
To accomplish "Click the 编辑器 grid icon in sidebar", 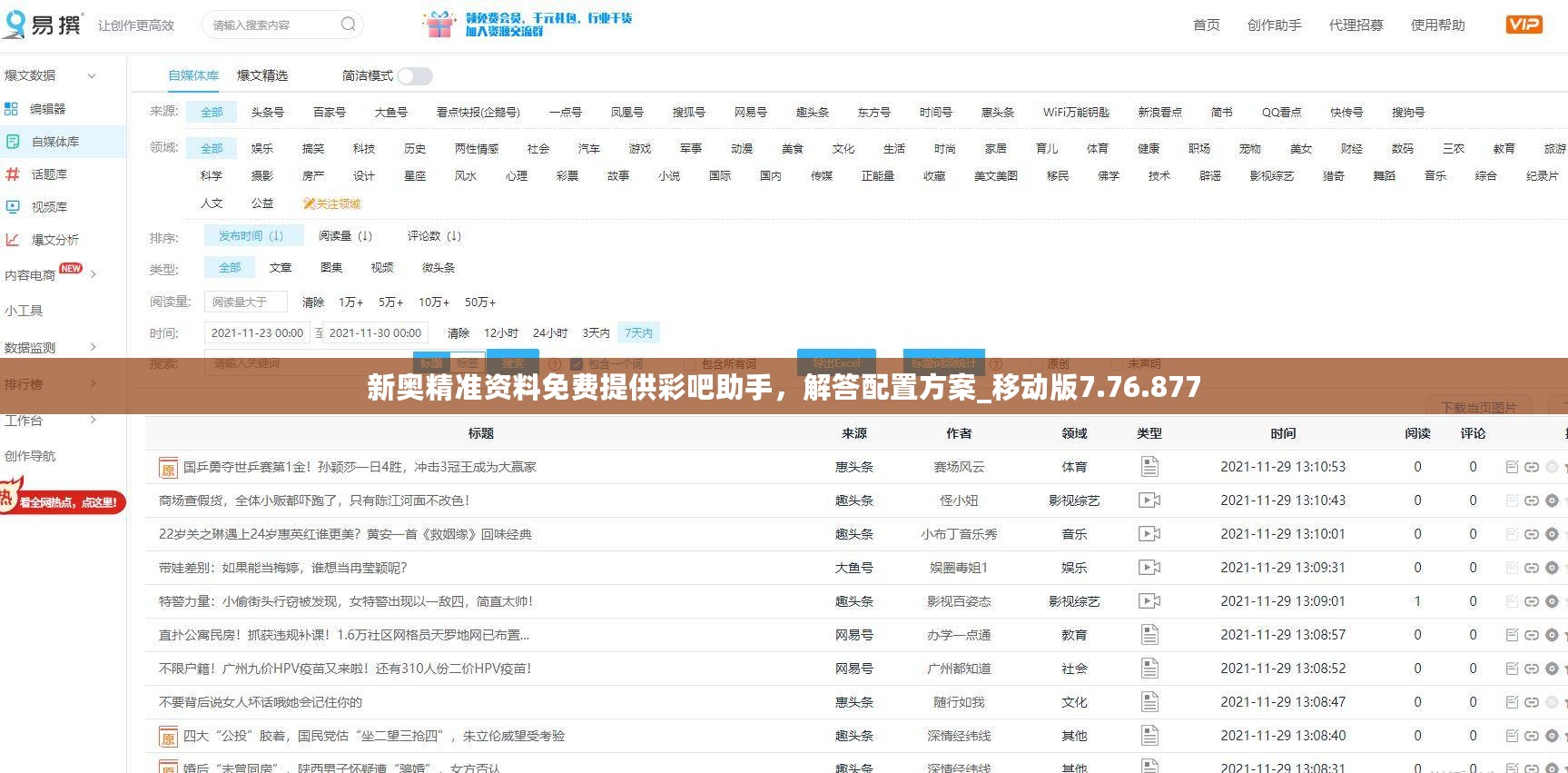I will pyautogui.click(x=12, y=109).
